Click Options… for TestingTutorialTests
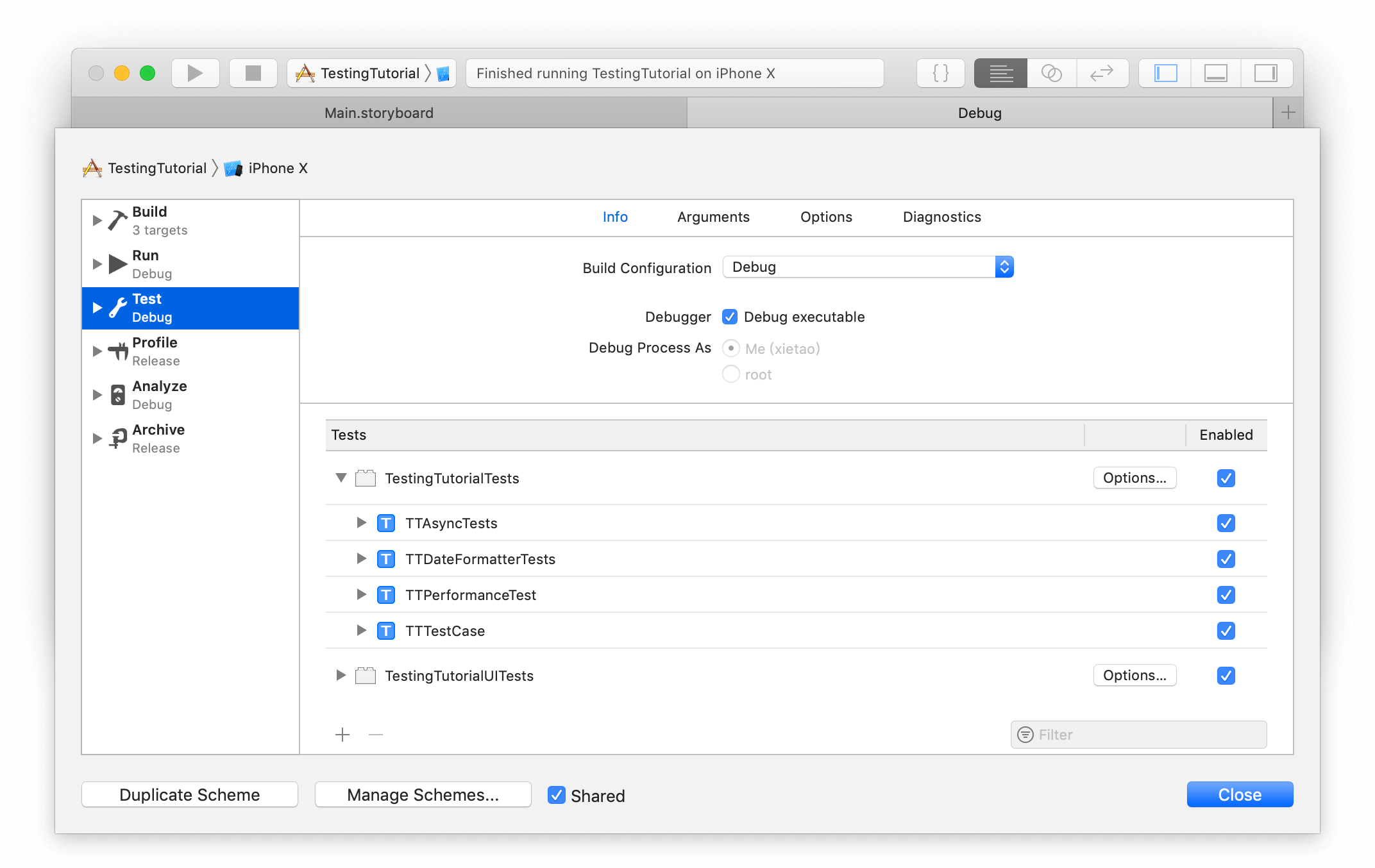This screenshot has height=868, width=1375. [1134, 478]
